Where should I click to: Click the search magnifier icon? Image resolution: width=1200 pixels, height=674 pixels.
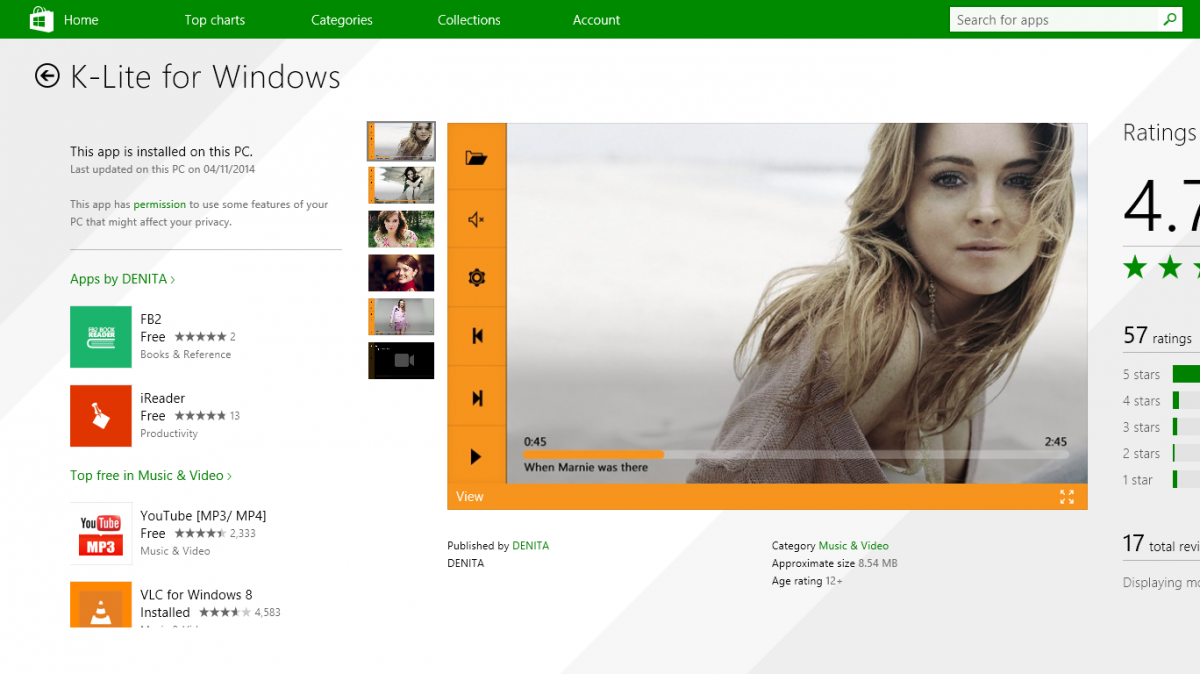[x=1169, y=19]
